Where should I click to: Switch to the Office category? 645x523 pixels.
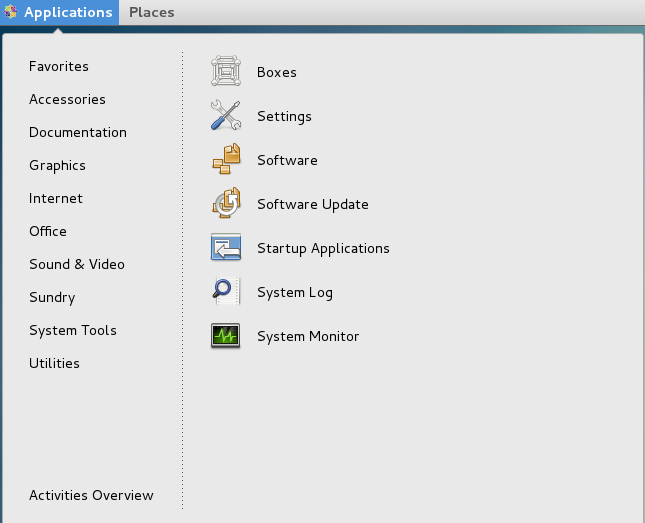(48, 231)
